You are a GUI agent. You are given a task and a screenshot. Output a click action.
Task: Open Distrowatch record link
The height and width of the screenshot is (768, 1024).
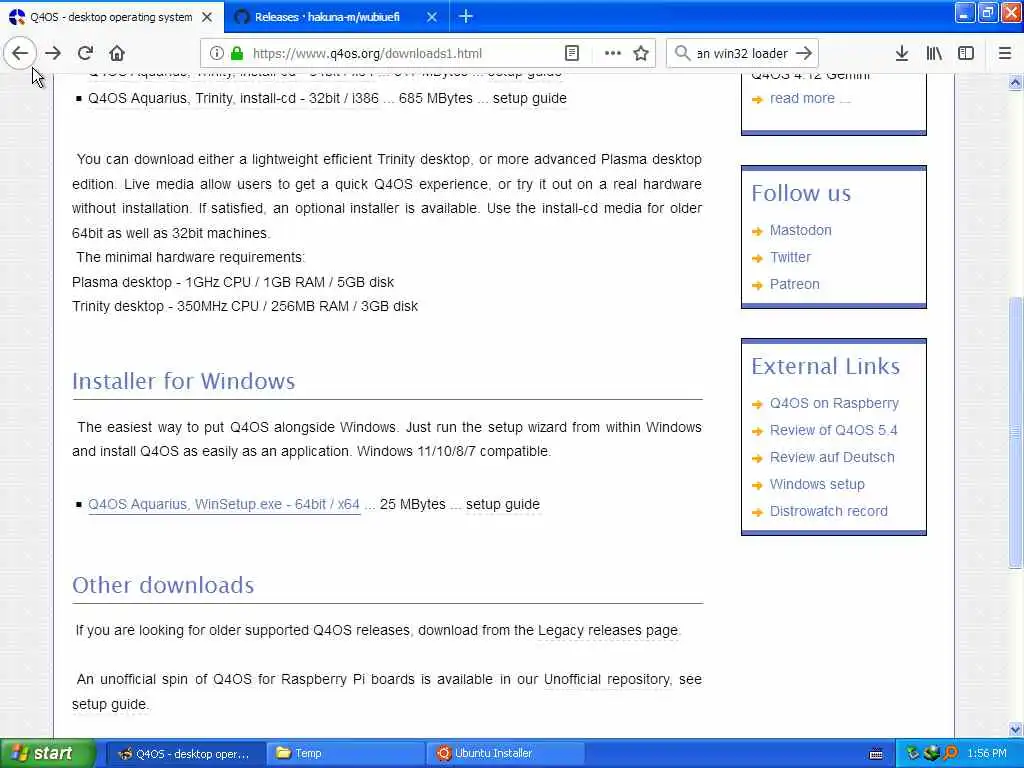click(x=829, y=511)
